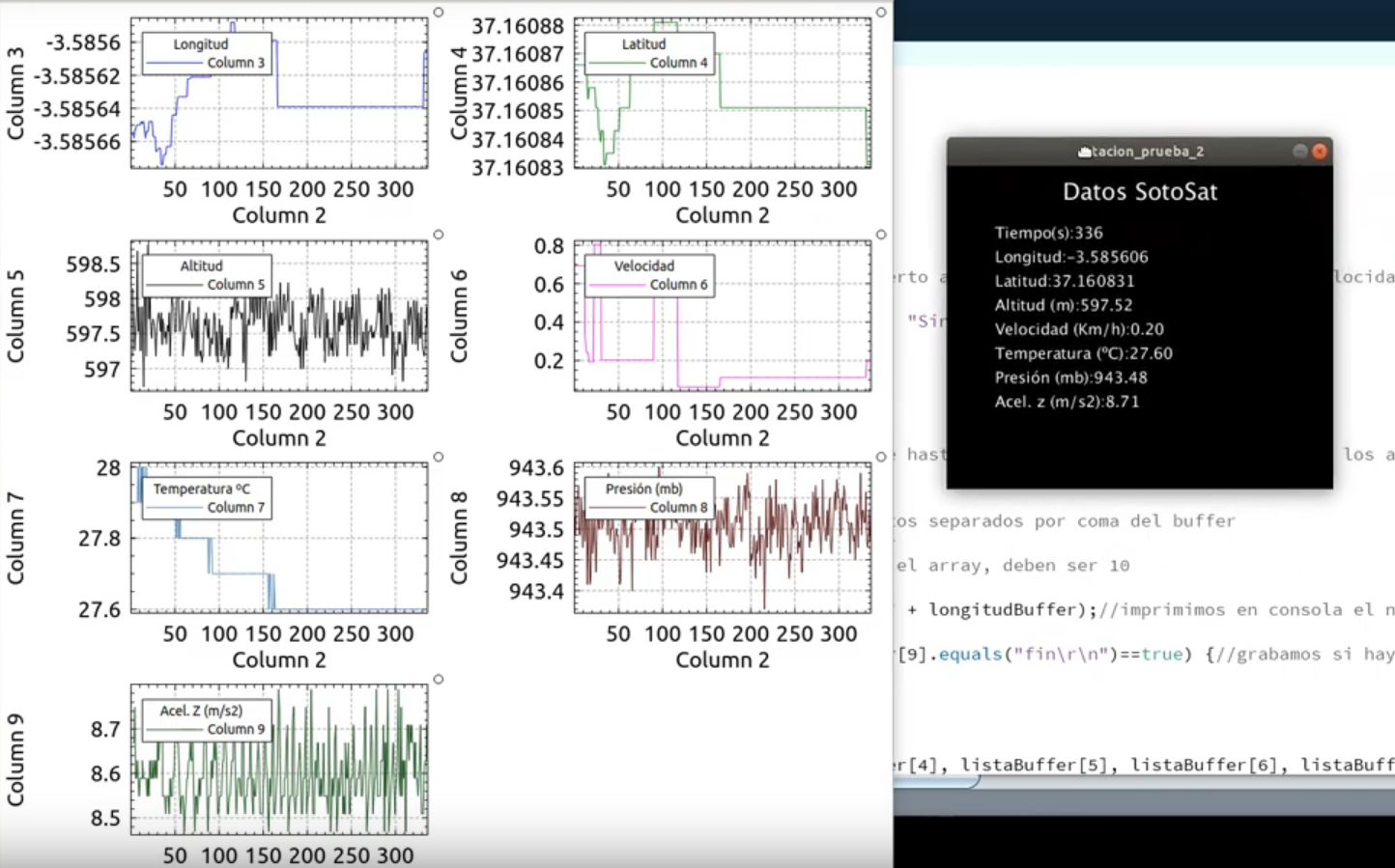This screenshot has width=1395, height=868.
Task: Click the 'Column 8' y-axis label
Action: (459, 538)
